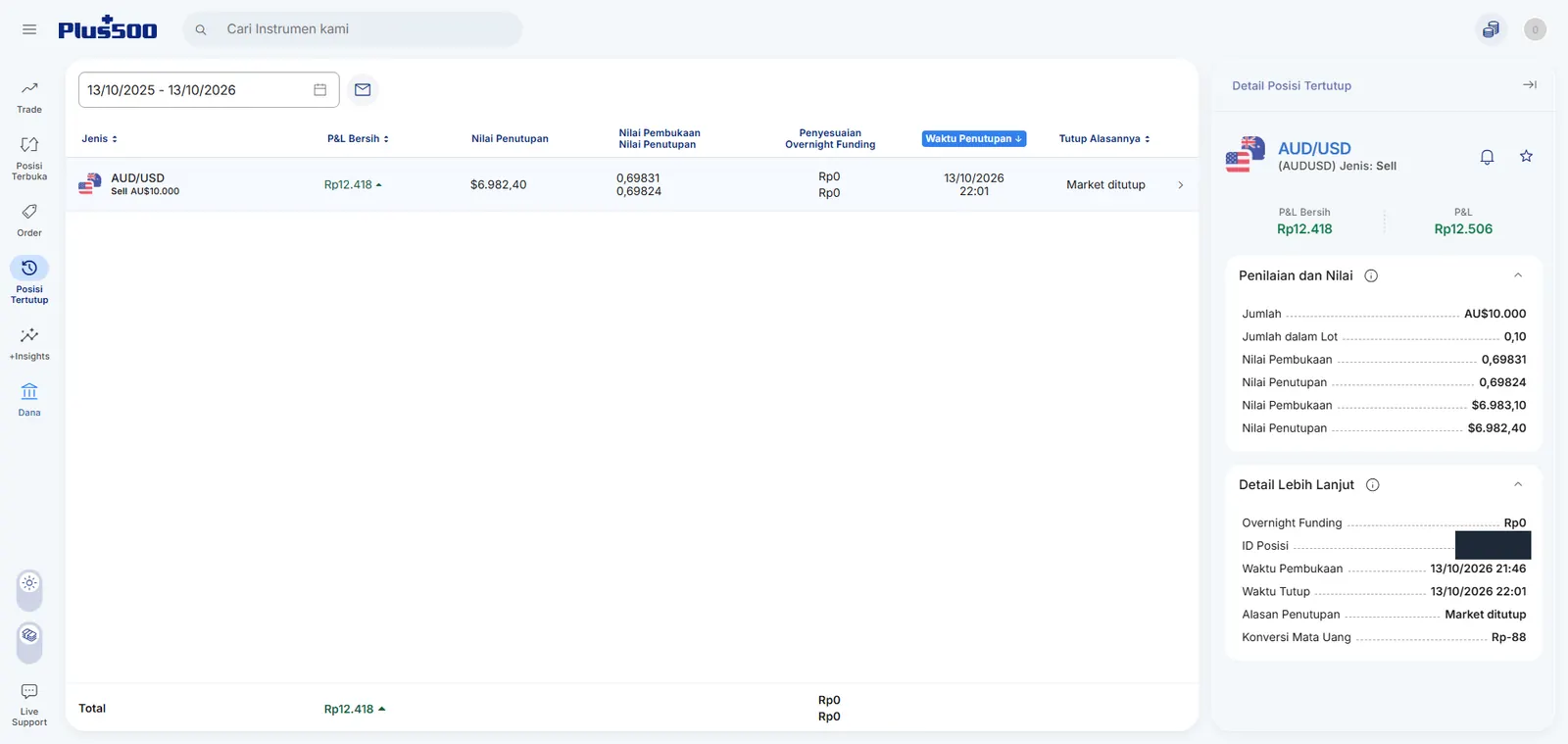Sort the P&L Bersih column
Image resolution: width=1568 pixels, height=744 pixels.
click(x=358, y=138)
